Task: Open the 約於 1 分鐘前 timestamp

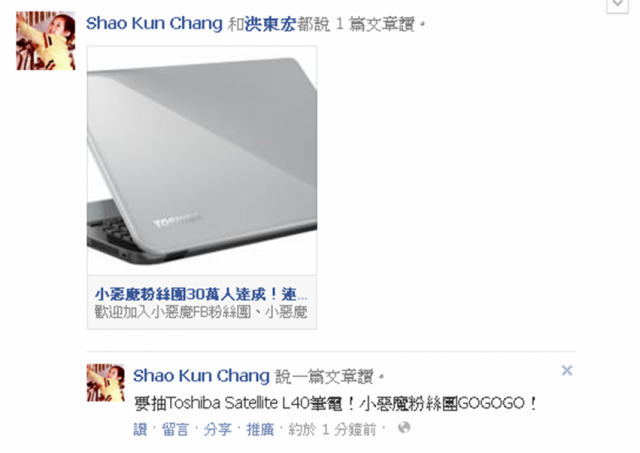Action: click(332, 429)
